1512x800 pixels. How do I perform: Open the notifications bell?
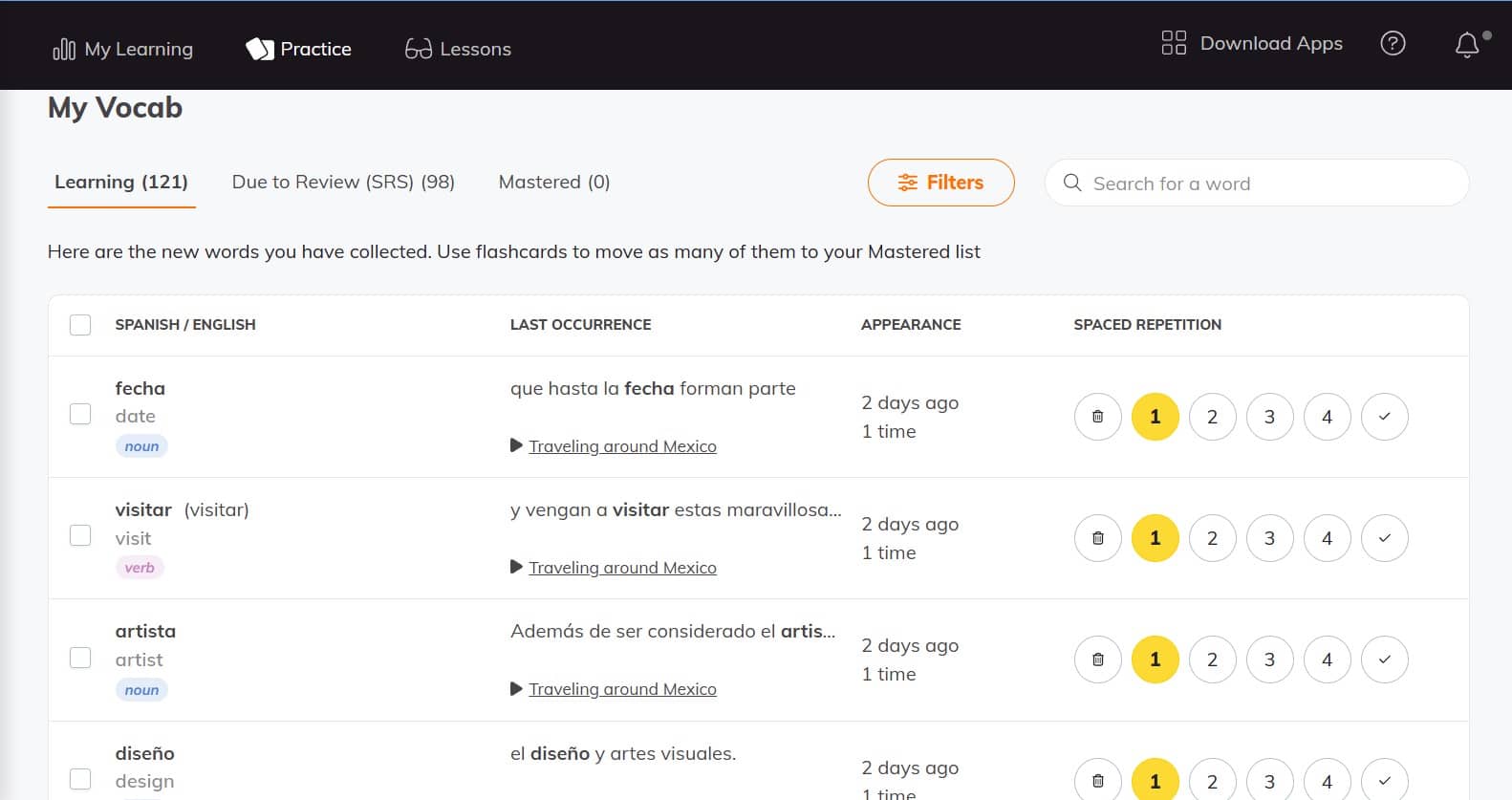pos(1467,45)
